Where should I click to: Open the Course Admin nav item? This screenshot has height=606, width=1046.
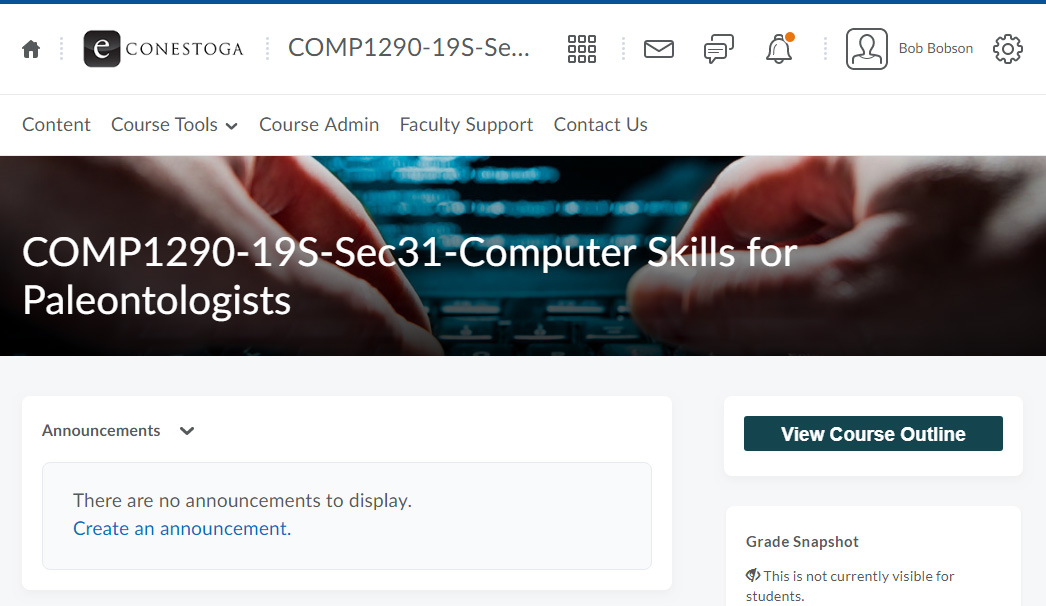click(x=319, y=125)
